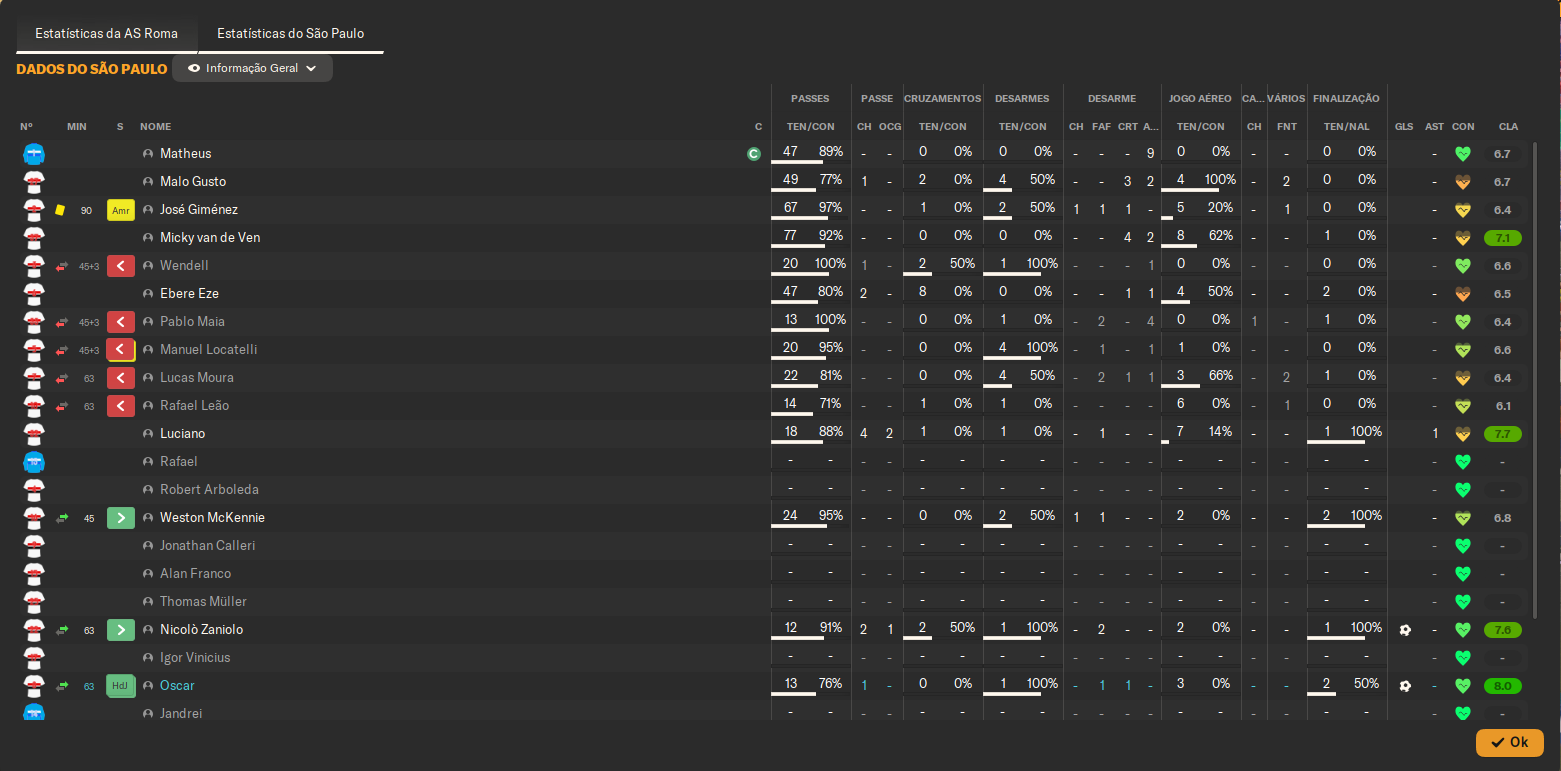1561x771 pixels.
Task: Click the condition heart icon for Ebere Eze
Action: coord(1463,294)
